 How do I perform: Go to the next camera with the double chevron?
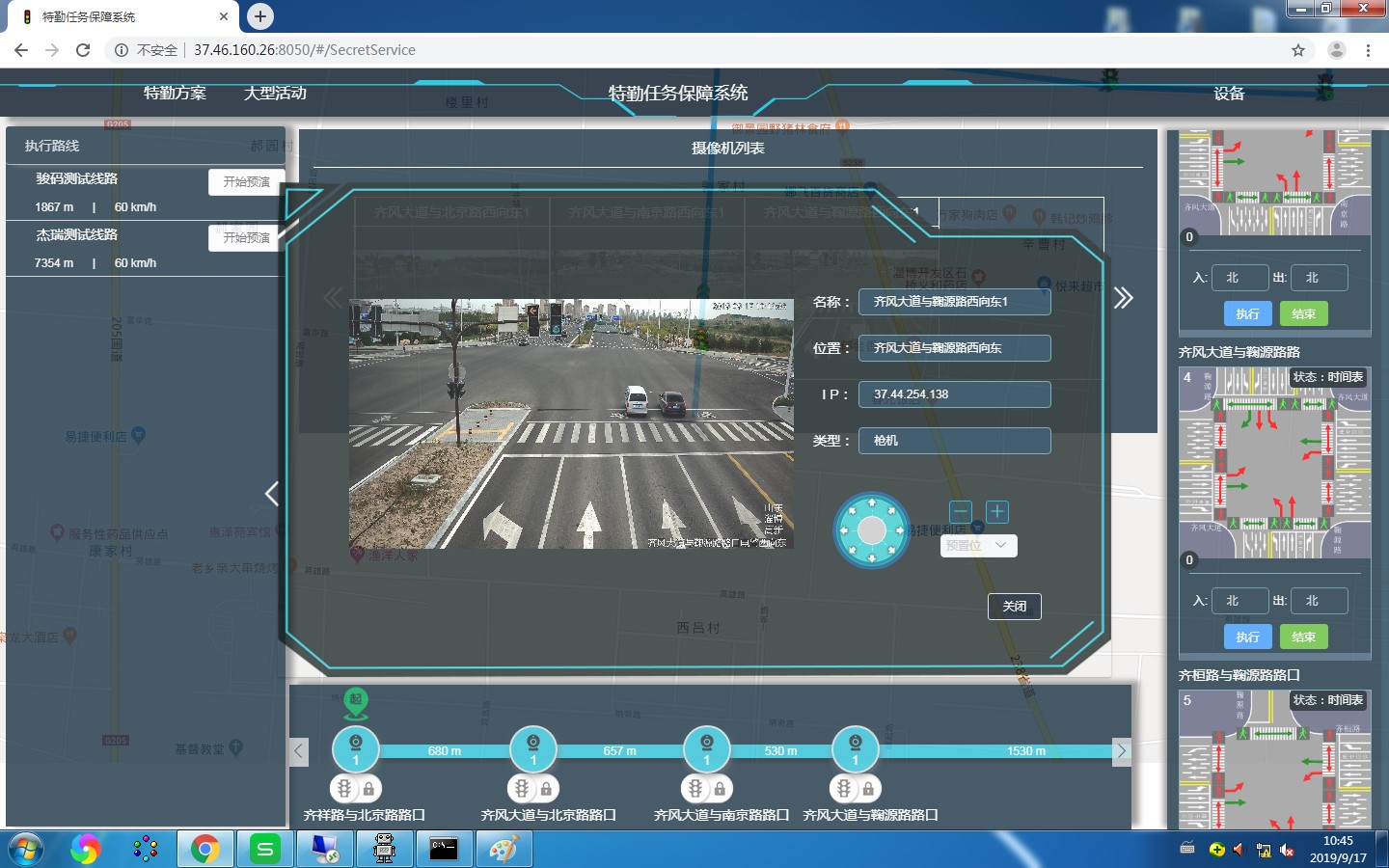tap(1124, 298)
